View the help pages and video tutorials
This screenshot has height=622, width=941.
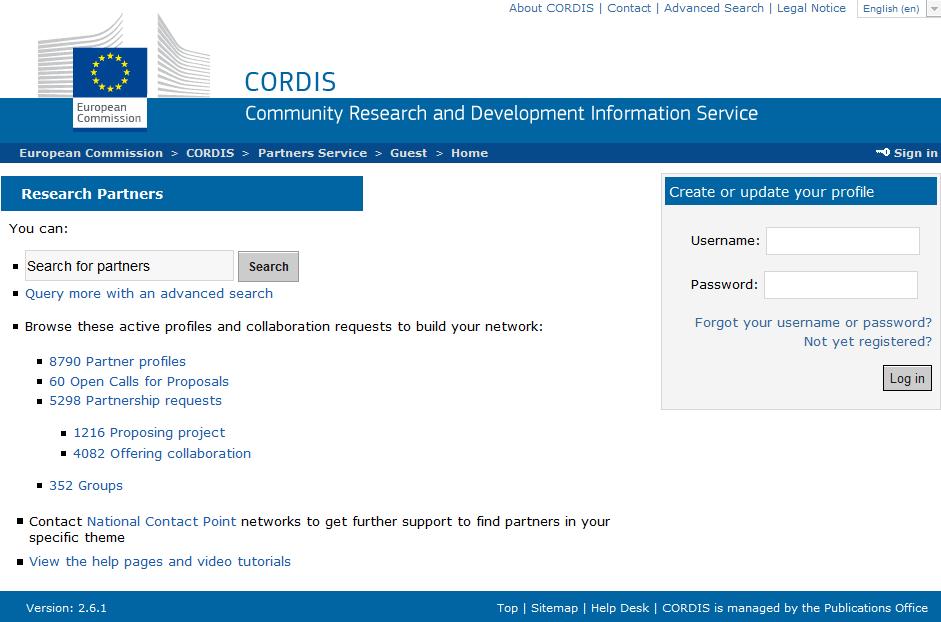pos(160,561)
